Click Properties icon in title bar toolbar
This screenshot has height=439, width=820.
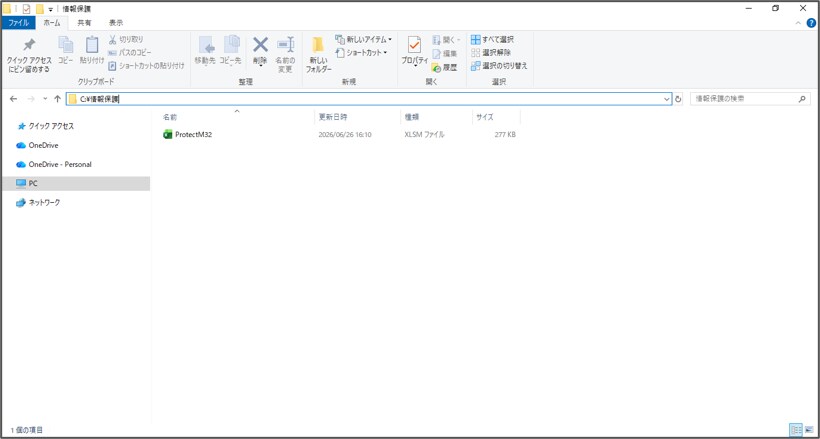pyautogui.click(x=27, y=9)
